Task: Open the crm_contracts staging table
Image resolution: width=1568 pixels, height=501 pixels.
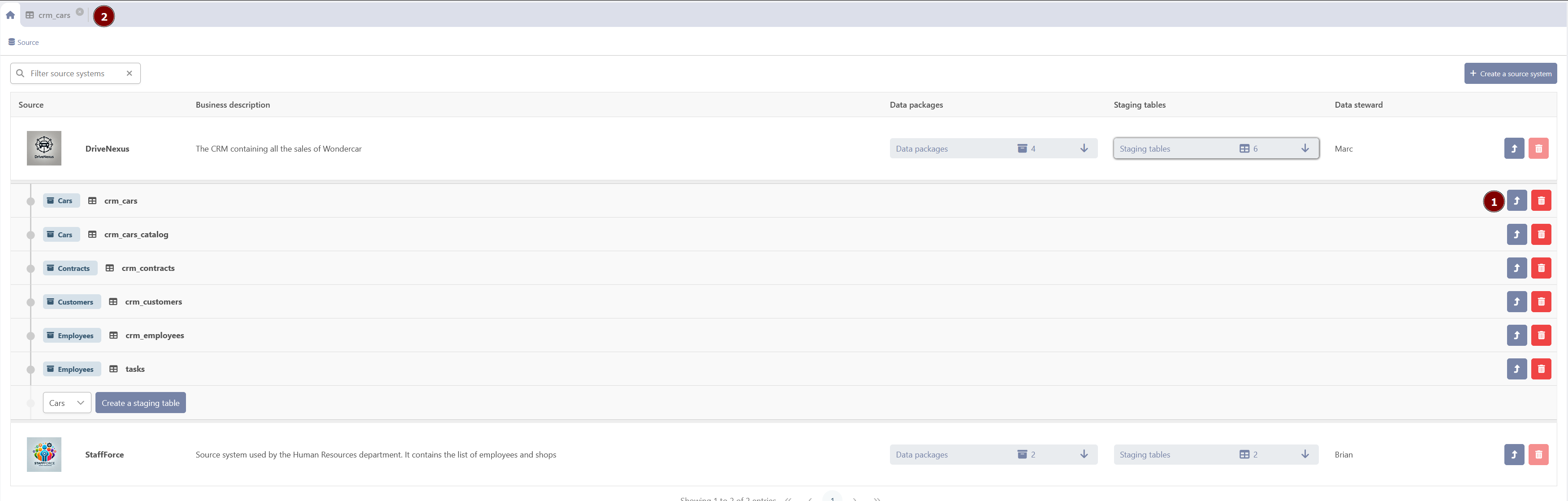Action: point(1516,268)
